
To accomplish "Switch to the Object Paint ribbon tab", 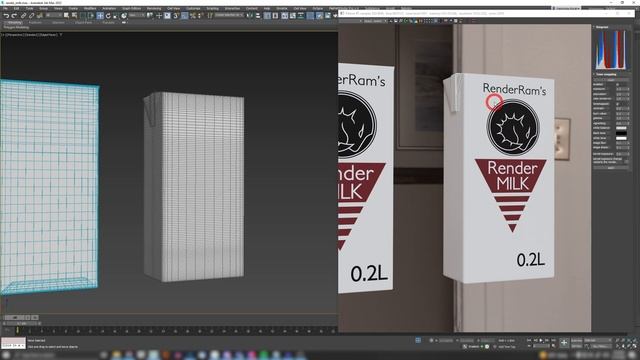I will pyautogui.click(x=83, y=22).
